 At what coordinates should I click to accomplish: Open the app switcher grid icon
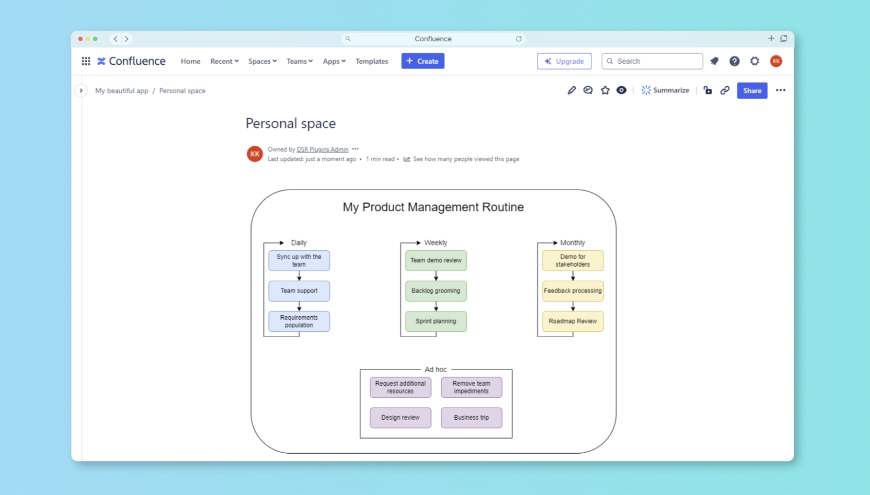(x=86, y=61)
